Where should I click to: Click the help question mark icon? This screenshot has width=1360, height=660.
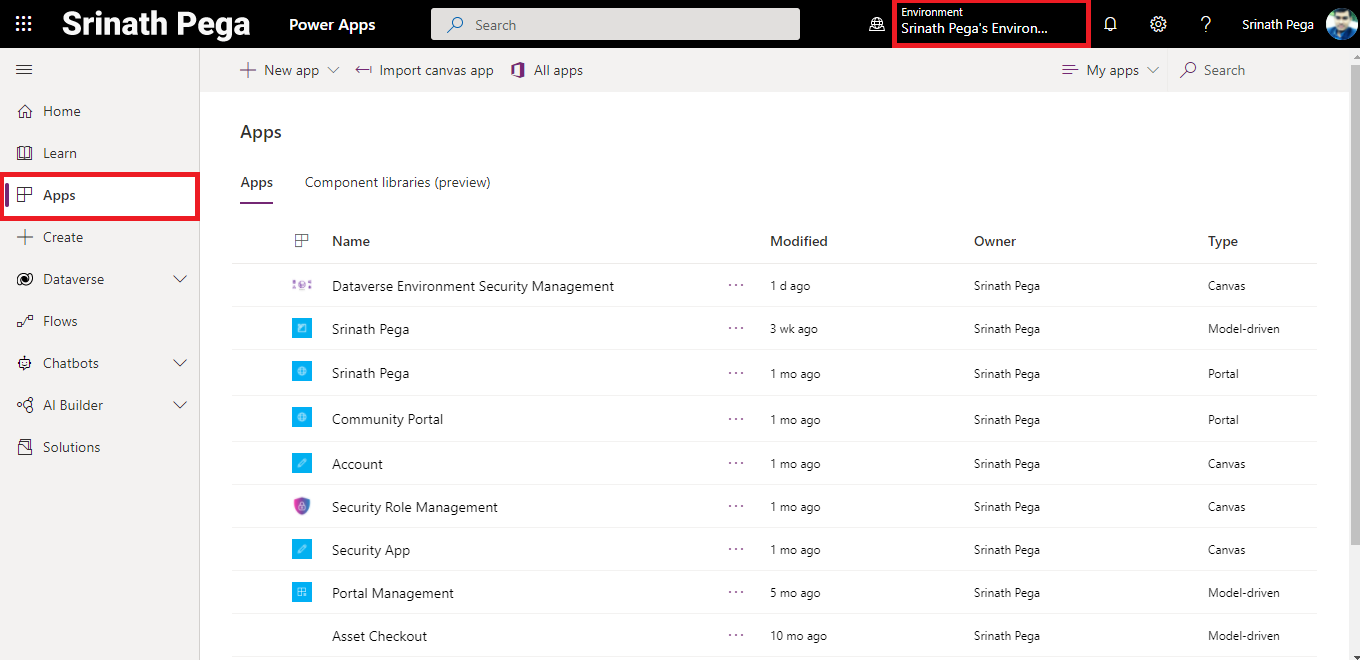[1206, 24]
